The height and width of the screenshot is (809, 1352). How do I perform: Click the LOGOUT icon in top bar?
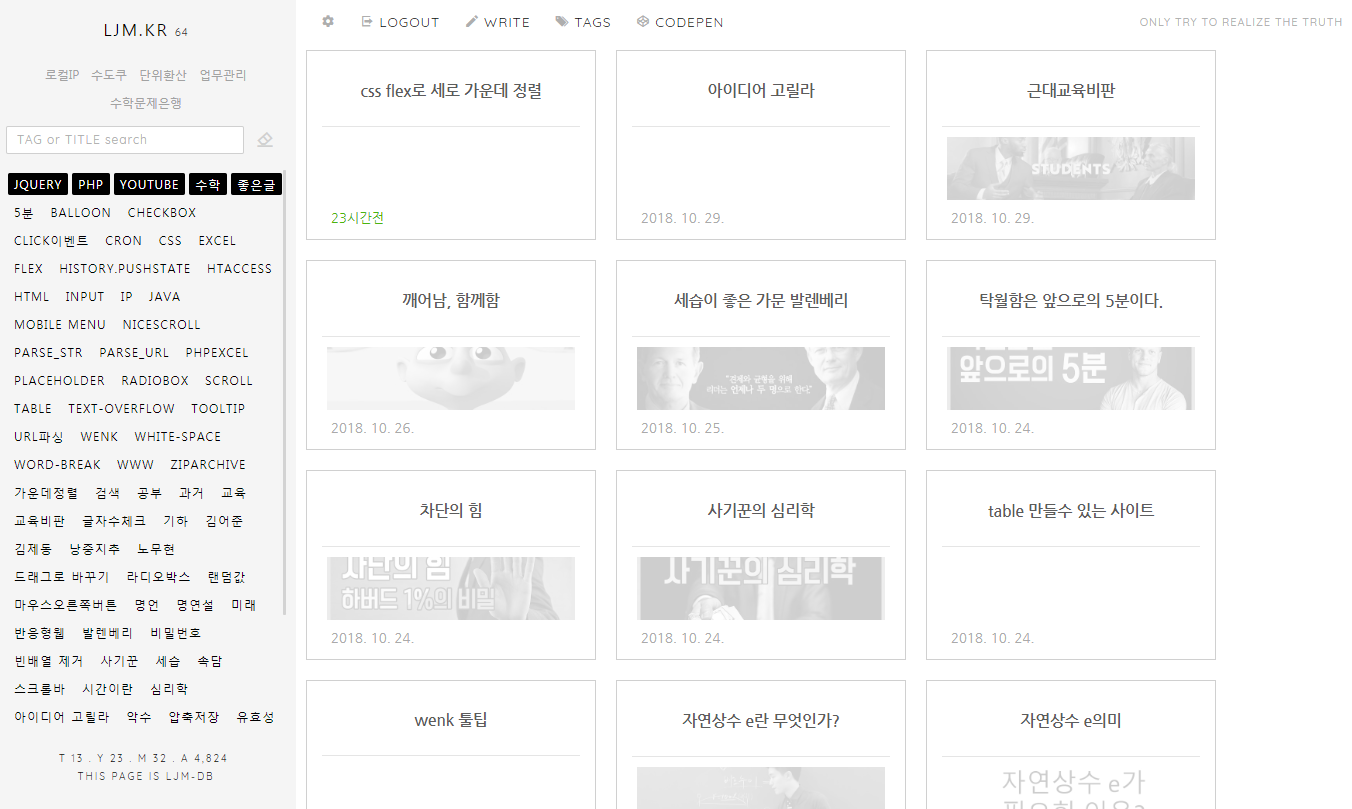(x=367, y=21)
